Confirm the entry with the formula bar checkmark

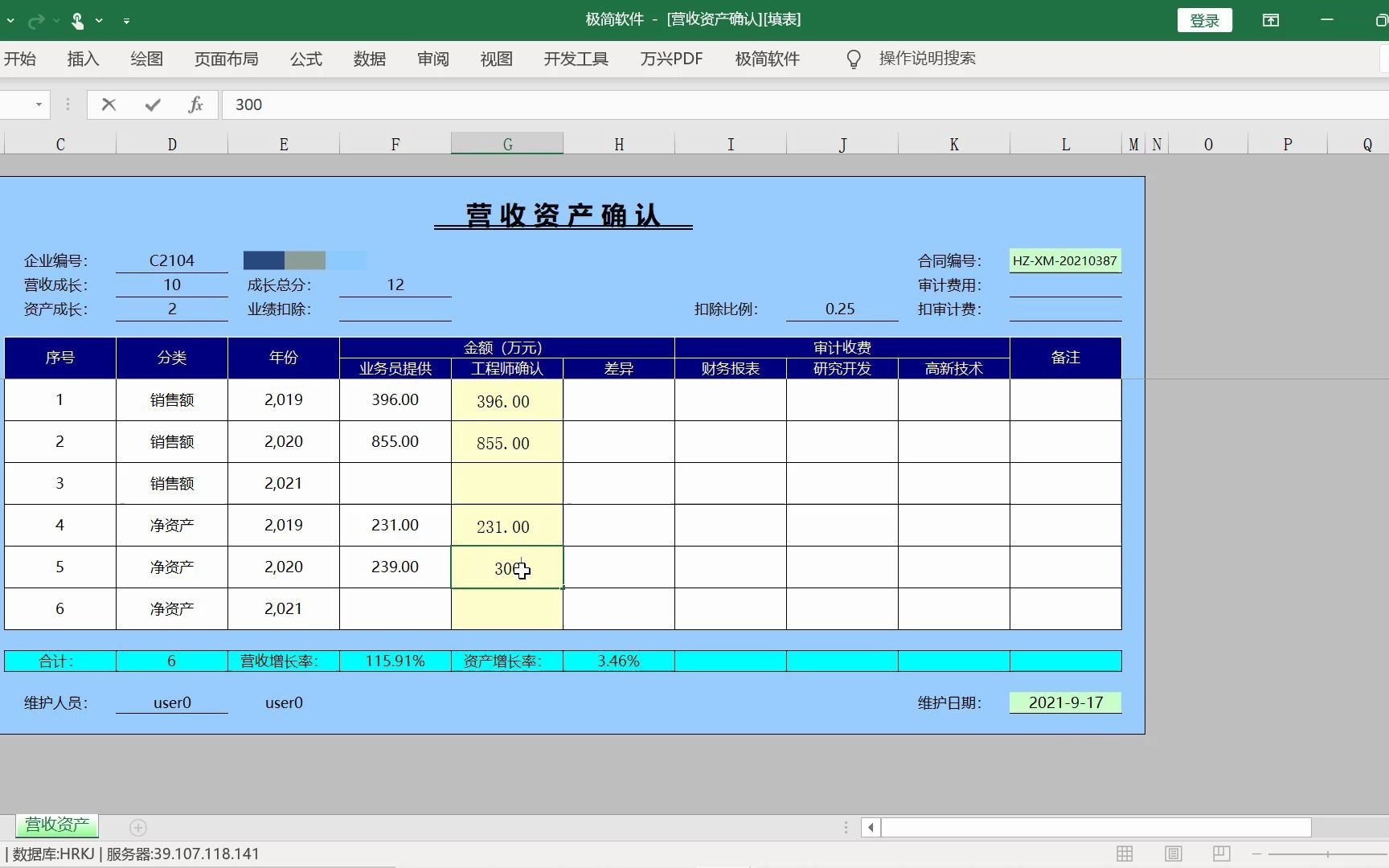point(153,104)
